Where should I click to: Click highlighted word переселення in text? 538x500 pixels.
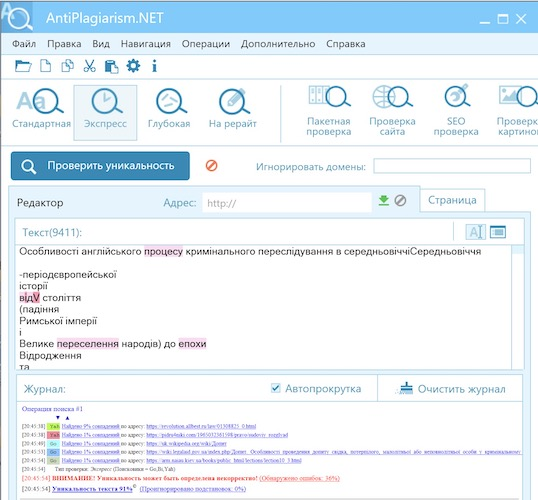click(x=87, y=344)
